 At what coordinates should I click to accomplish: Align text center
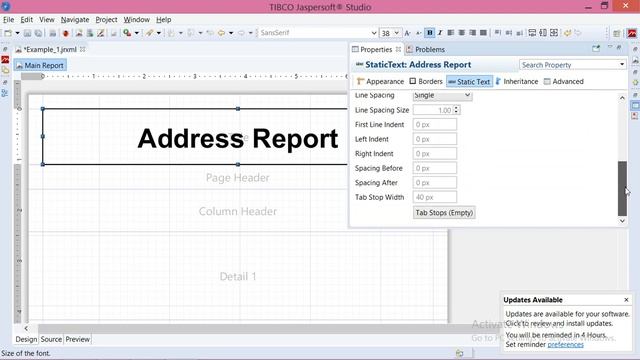click(x=462, y=33)
